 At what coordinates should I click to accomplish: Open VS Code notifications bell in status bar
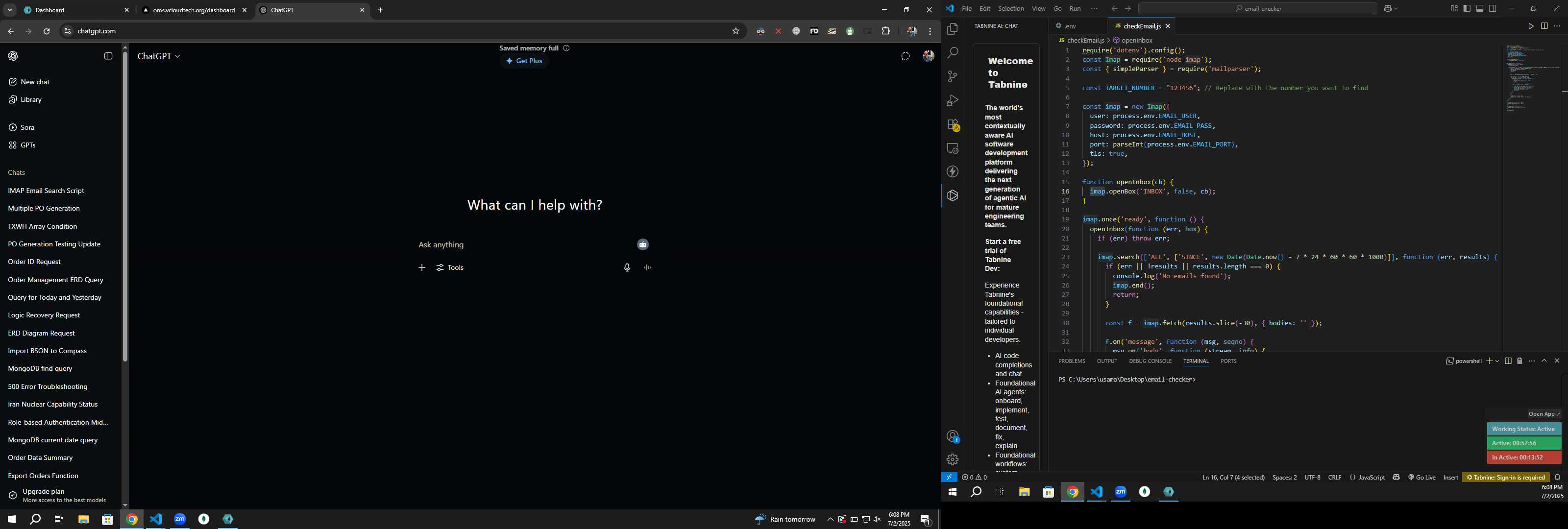coord(1558,477)
